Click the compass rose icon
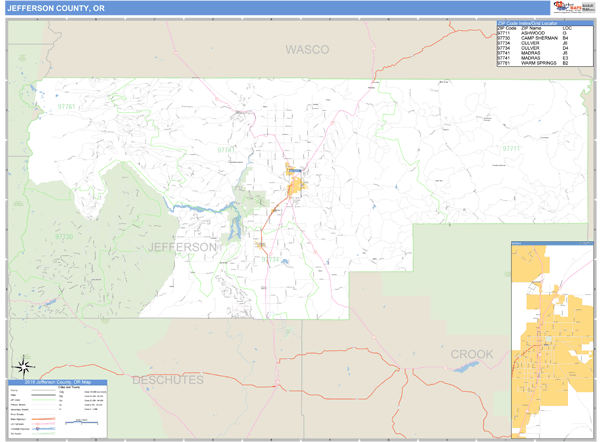Screen dimensions: 600x442 click(x=24, y=367)
